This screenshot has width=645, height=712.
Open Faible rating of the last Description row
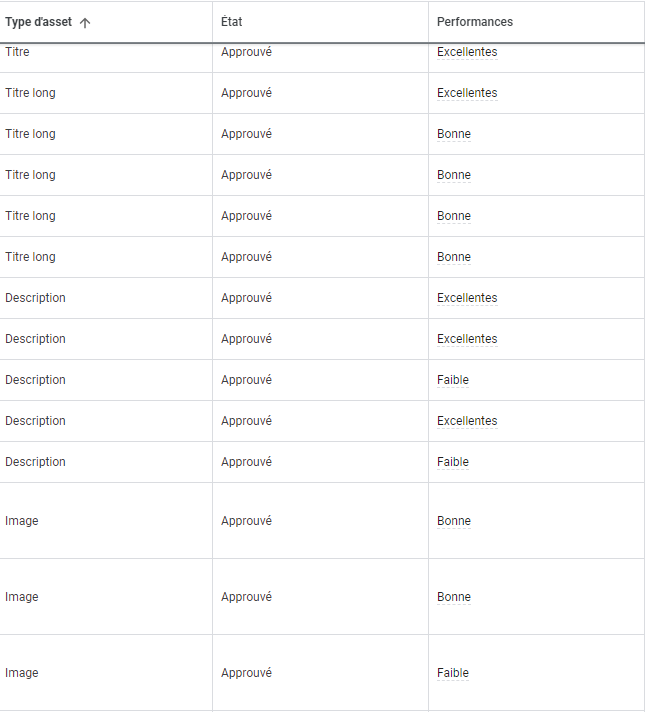453,462
